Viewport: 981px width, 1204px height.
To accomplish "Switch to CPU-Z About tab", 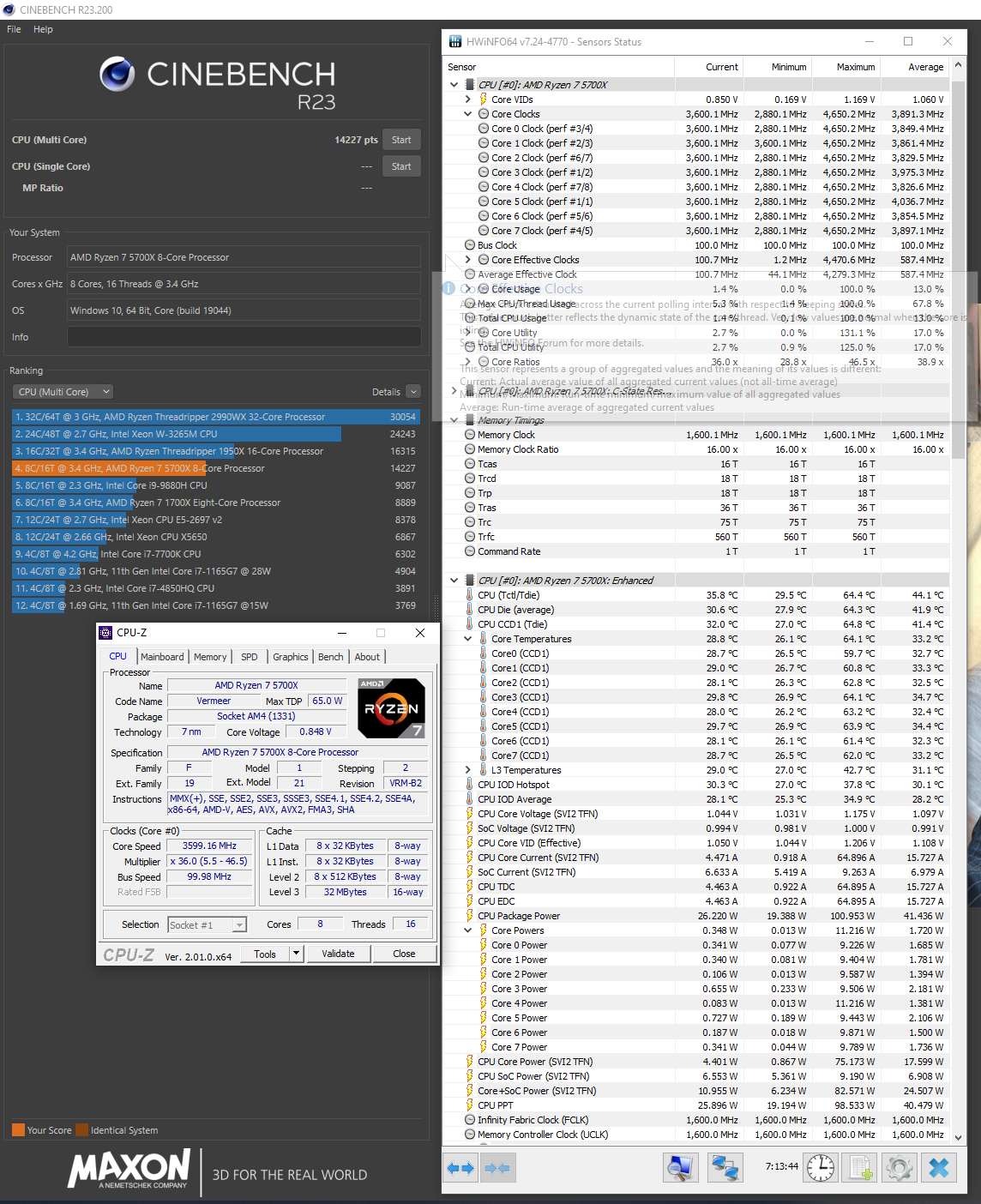I will [x=367, y=657].
